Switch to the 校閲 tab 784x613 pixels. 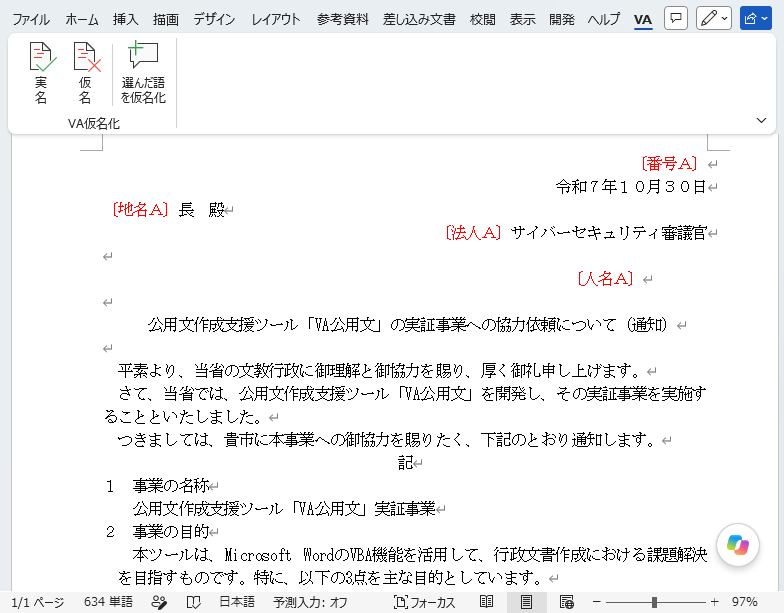point(482,20)
